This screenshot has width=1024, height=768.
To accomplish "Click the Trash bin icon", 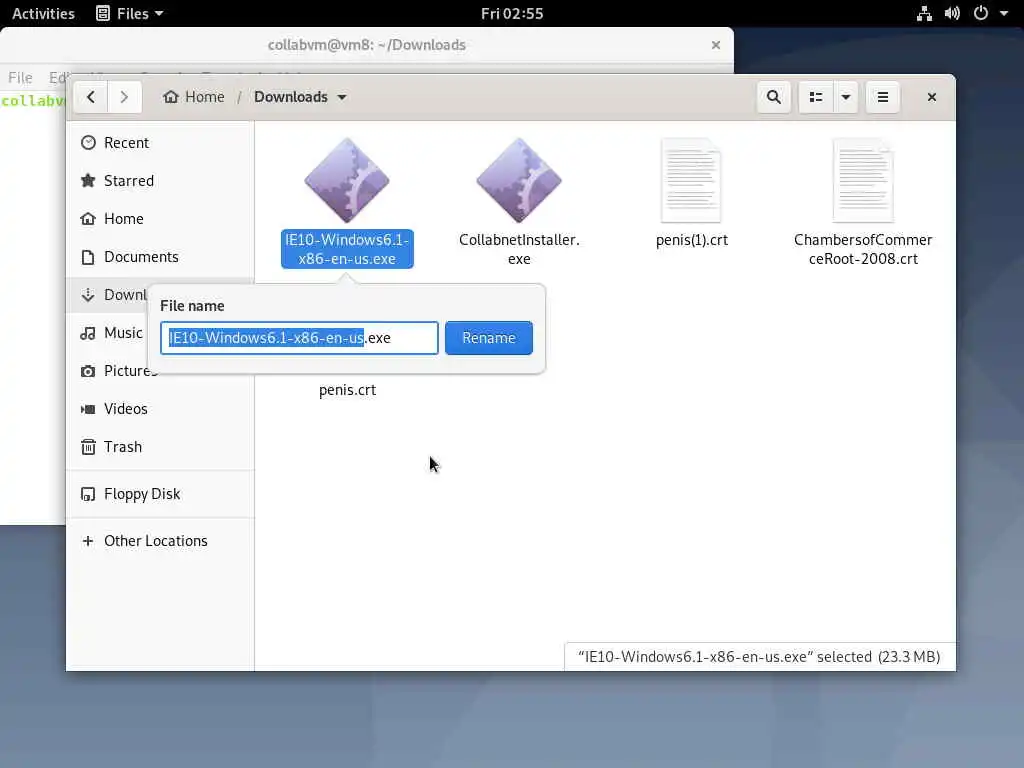I will [x=88, y=447].
